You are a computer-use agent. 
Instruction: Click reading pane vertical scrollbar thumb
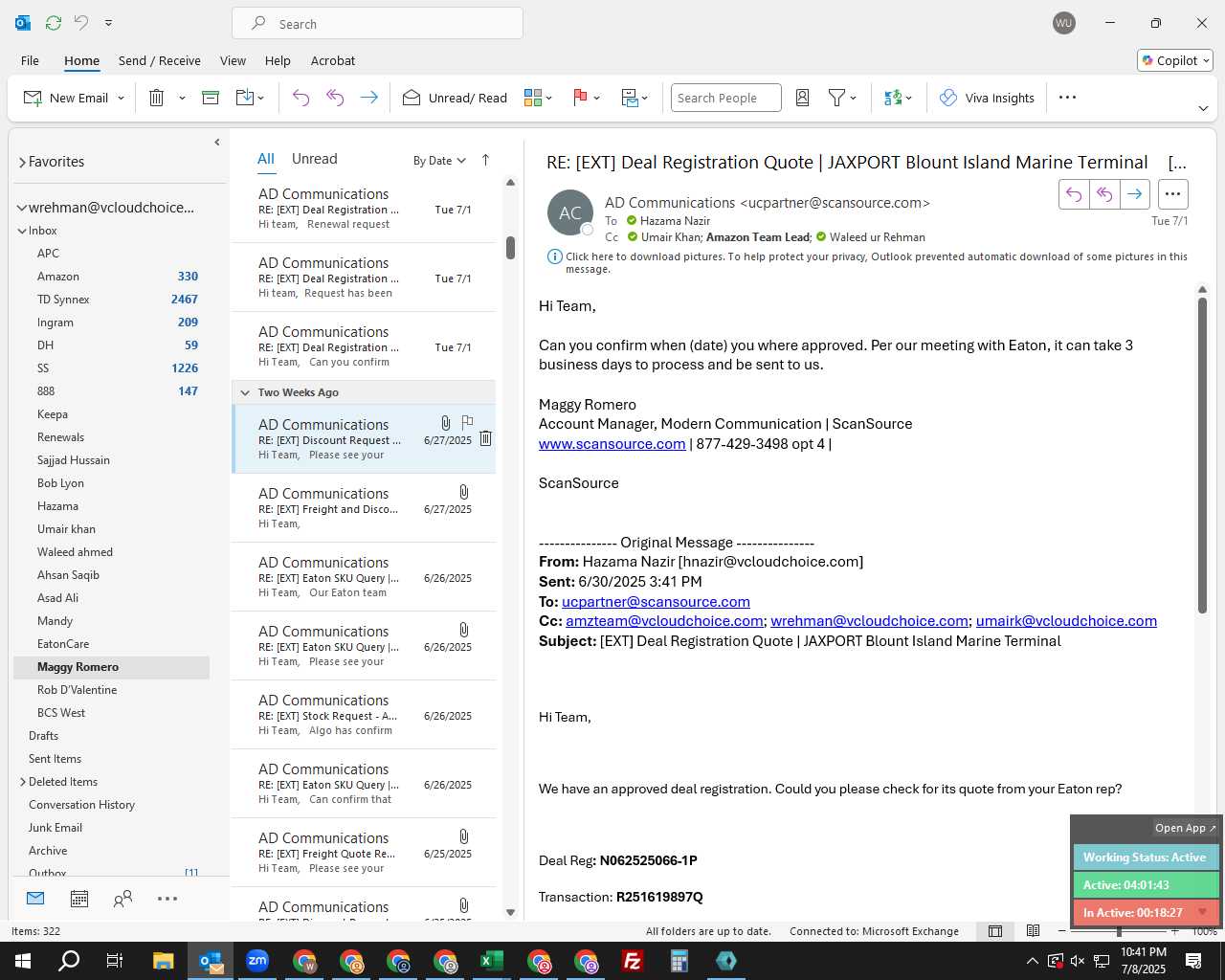click(x=1202, y=455)
